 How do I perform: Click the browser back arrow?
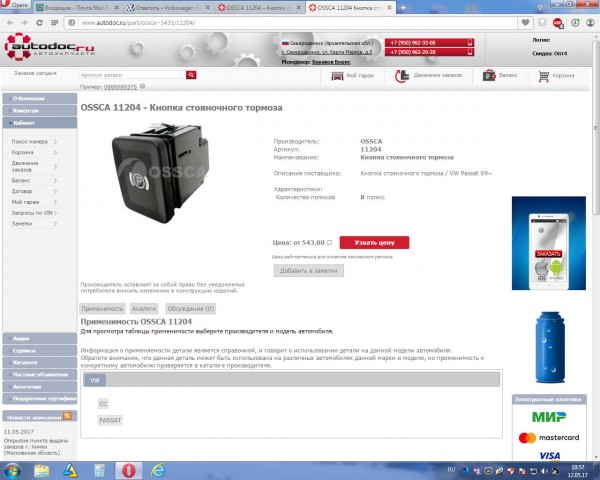(x=10, y=23)
